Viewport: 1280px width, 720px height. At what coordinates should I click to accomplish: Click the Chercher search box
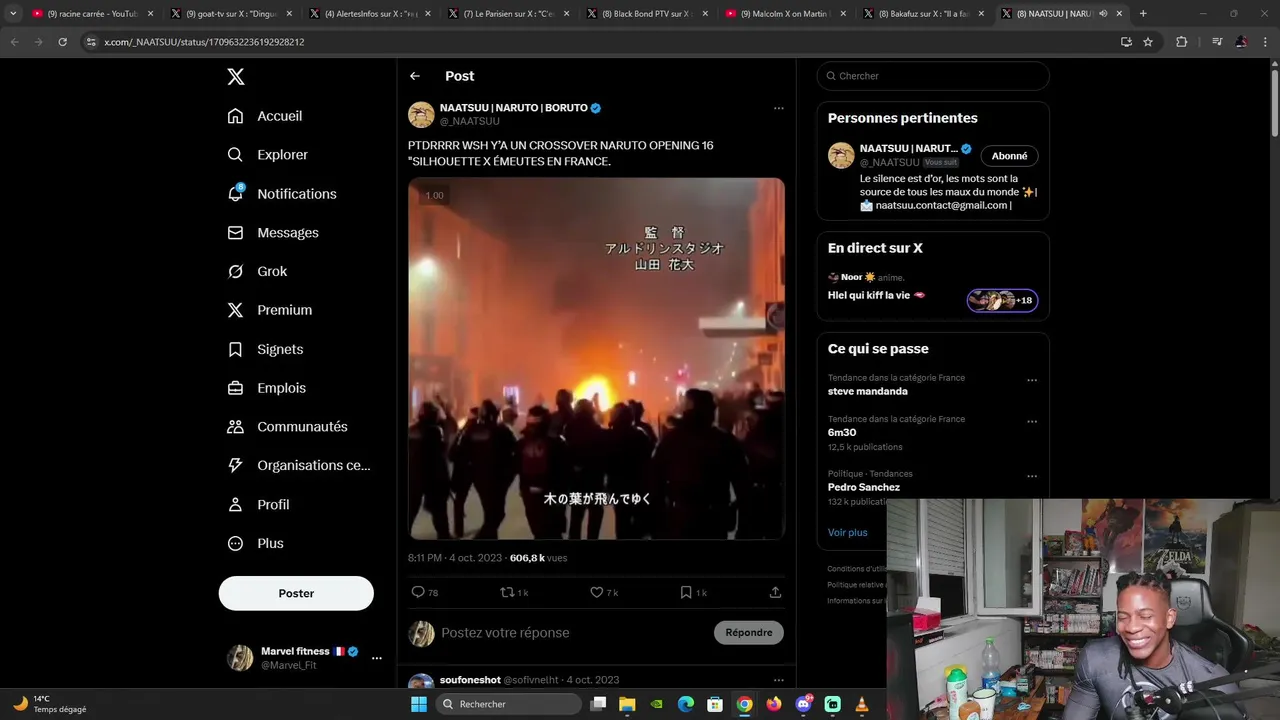933,76
